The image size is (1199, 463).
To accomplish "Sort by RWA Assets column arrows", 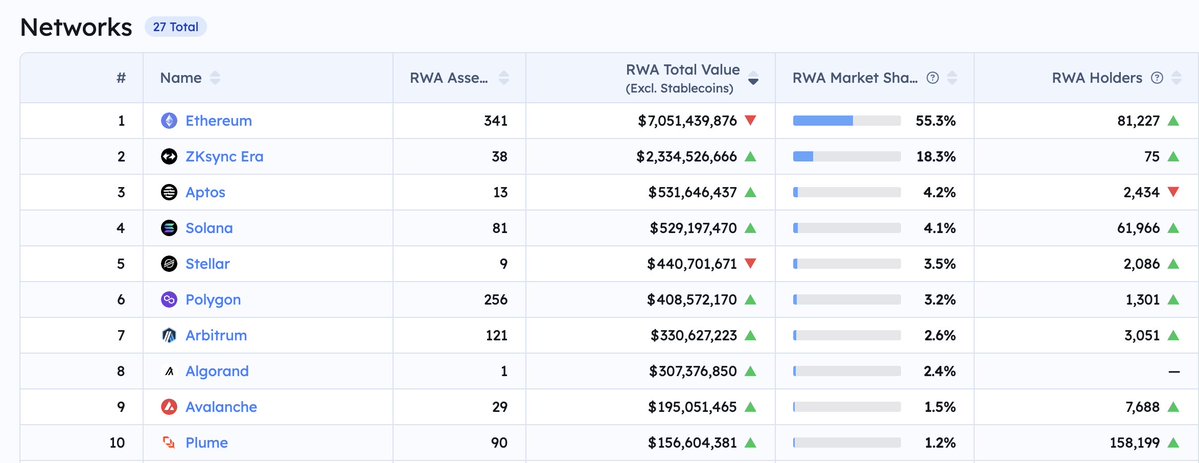I will (503, 78).
